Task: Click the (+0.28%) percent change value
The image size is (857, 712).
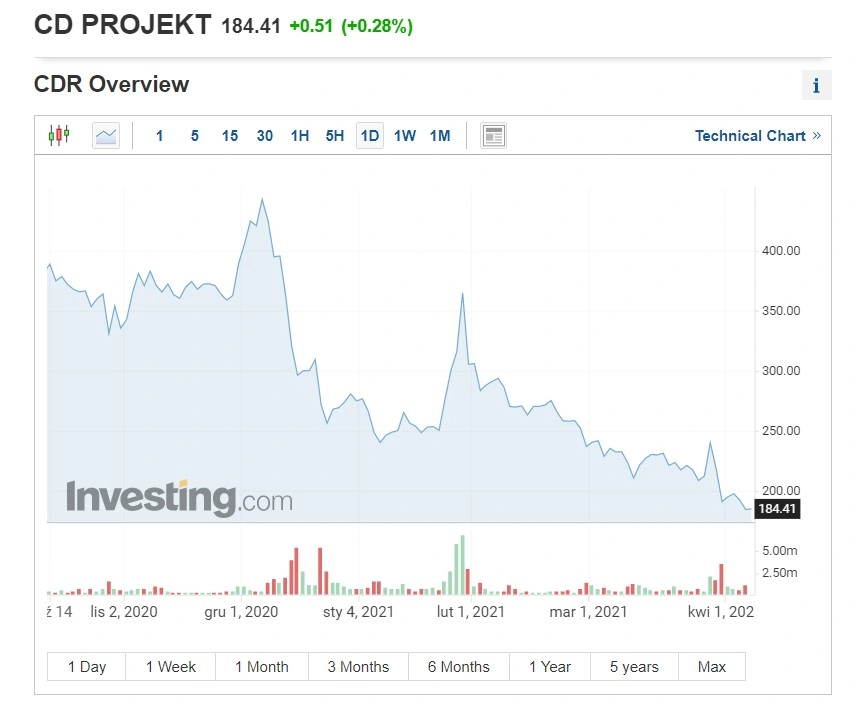Action: point(377,26)
